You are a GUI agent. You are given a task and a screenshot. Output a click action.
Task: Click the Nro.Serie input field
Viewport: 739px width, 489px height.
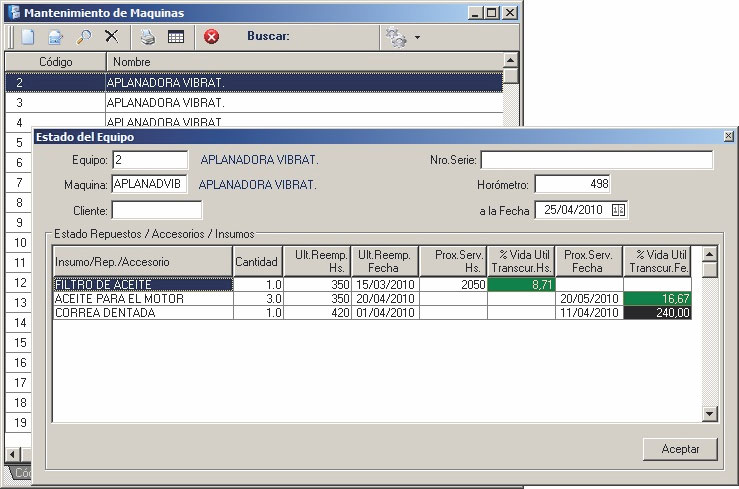[x=597, y=160]
